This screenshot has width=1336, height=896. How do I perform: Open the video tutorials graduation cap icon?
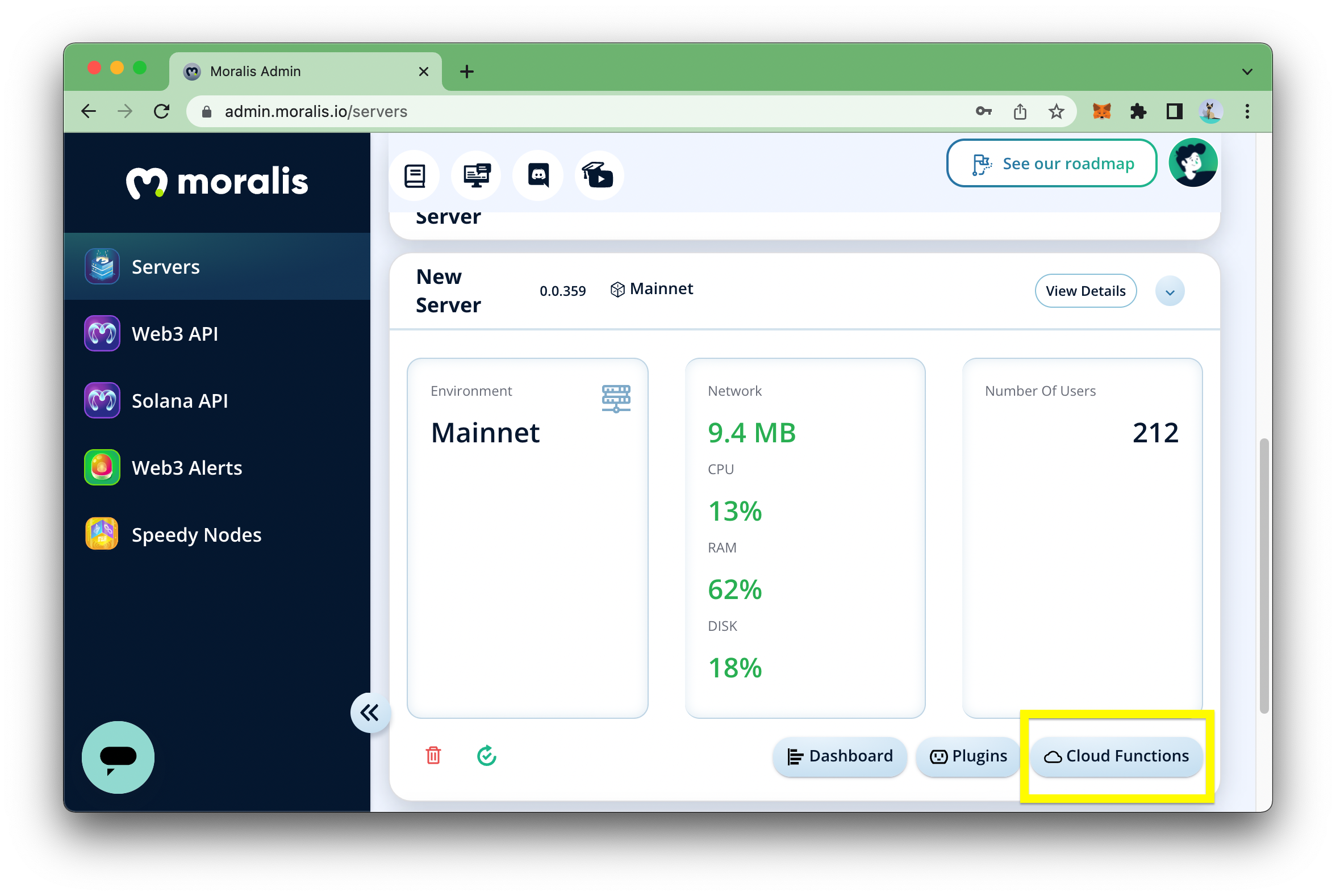pyautogui.click(x=599, y=176)
